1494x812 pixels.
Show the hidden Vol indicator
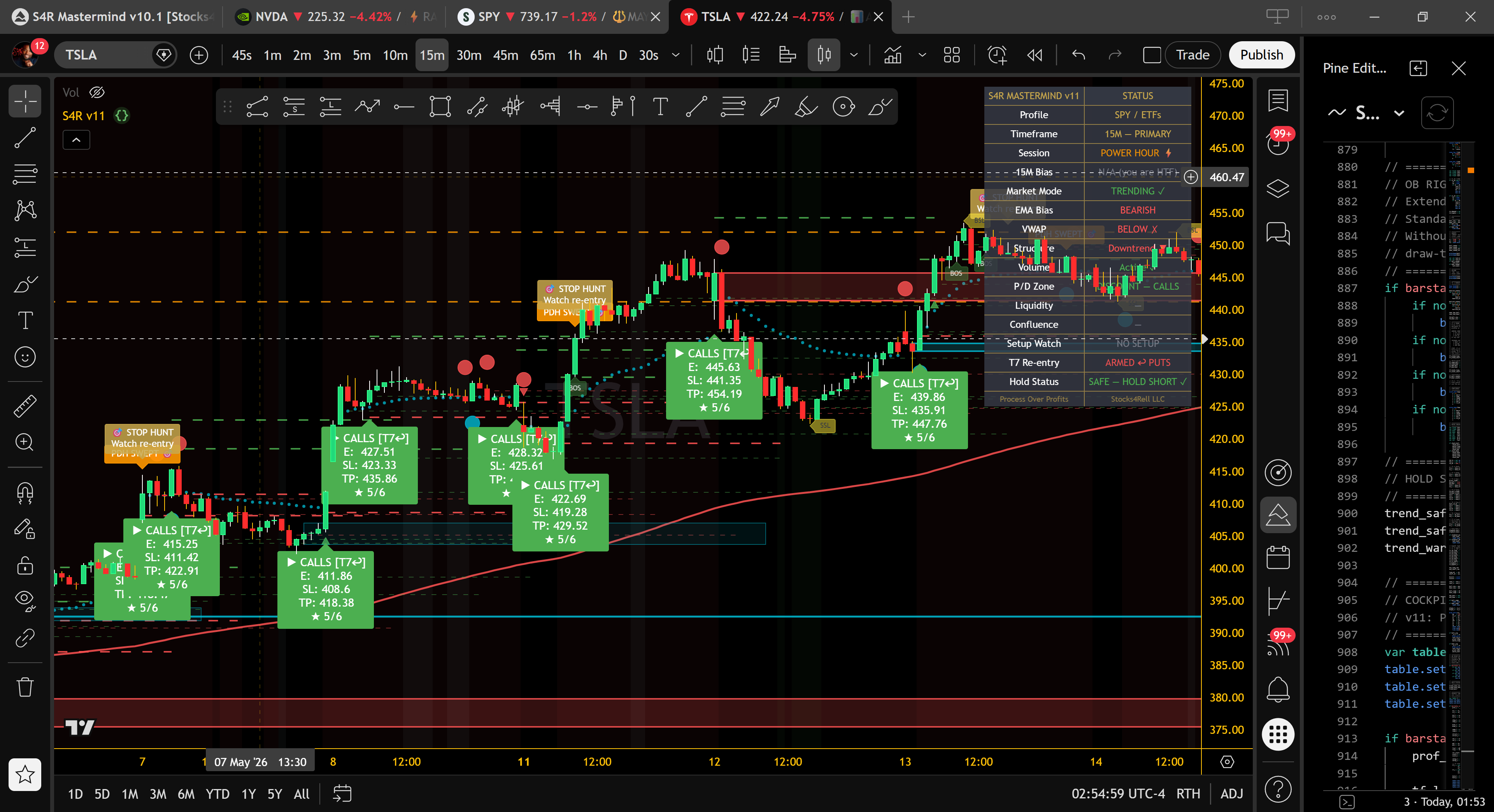tap(97, 92)
